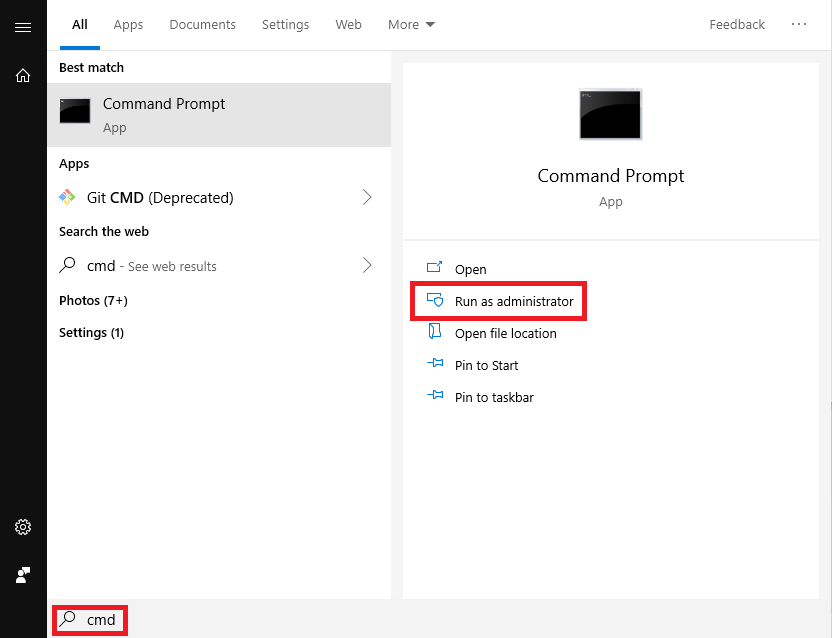Show Photos (7+) results
The height and width of the screenshot is (638, 832).
tap(93, 300)
